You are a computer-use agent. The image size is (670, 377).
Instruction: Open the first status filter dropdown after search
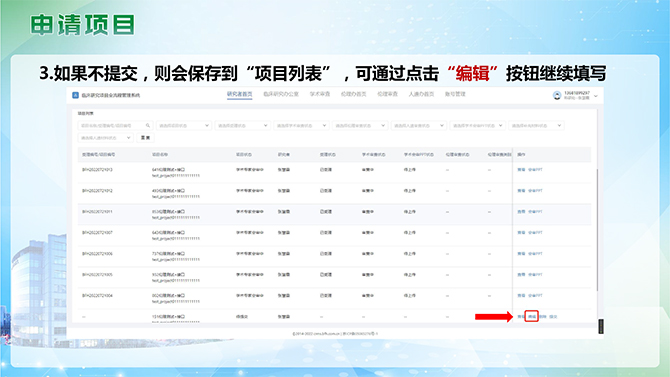pos(183,126)
